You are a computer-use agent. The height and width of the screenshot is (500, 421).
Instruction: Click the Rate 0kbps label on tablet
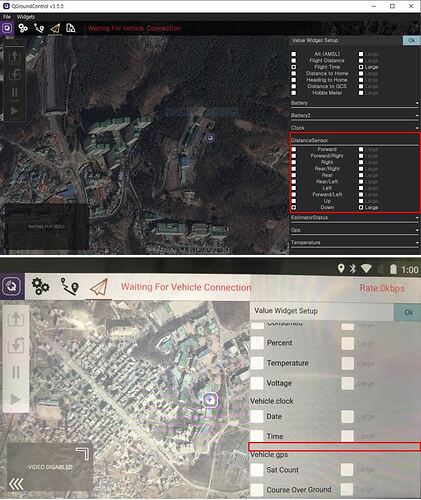click(382, 288)
